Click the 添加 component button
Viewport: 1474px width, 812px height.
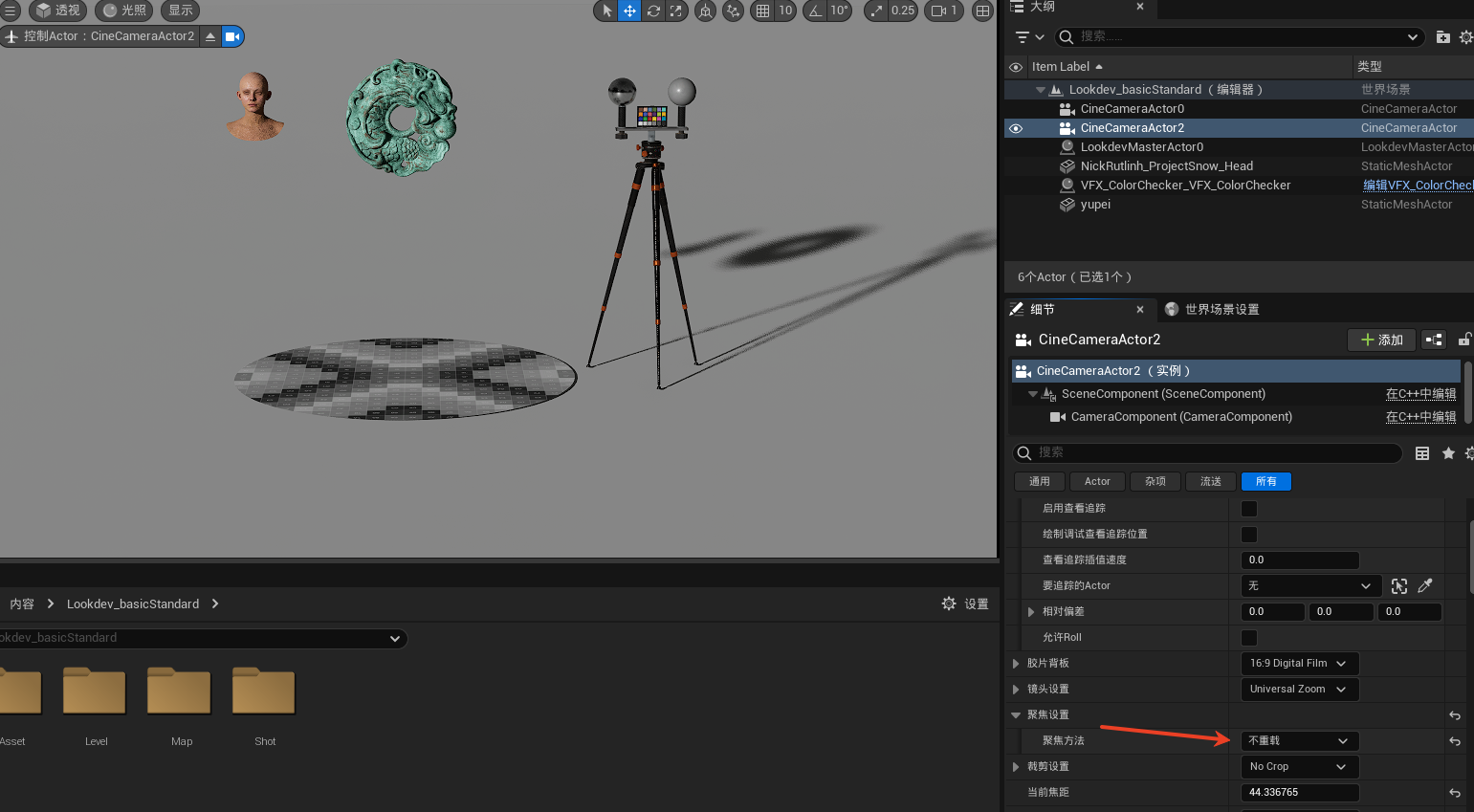pos(1381,340)
